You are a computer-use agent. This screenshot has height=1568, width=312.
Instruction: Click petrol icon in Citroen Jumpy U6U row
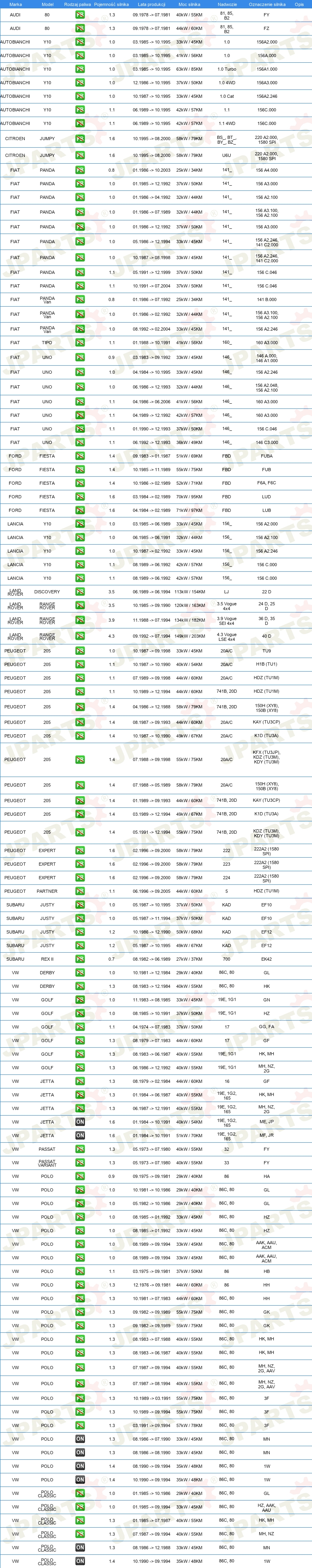(80, 155)
